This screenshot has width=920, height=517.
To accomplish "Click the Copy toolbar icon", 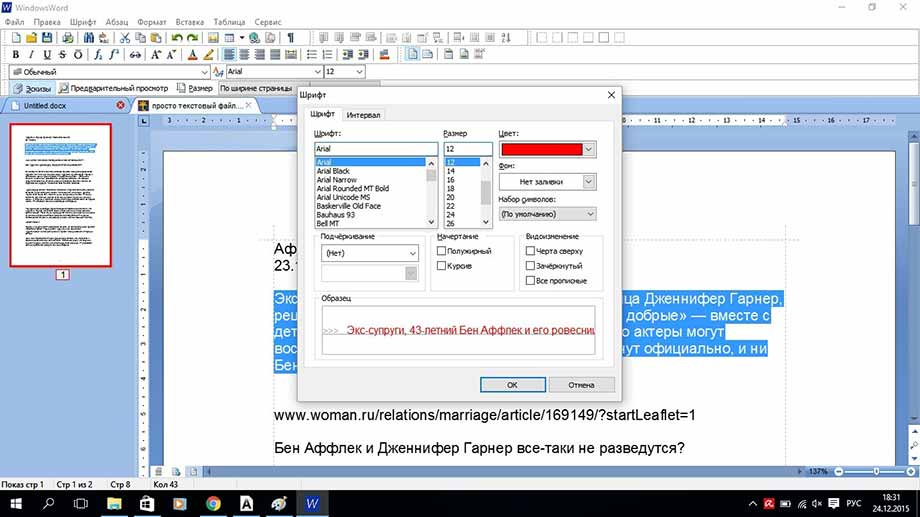I will 140,38.
